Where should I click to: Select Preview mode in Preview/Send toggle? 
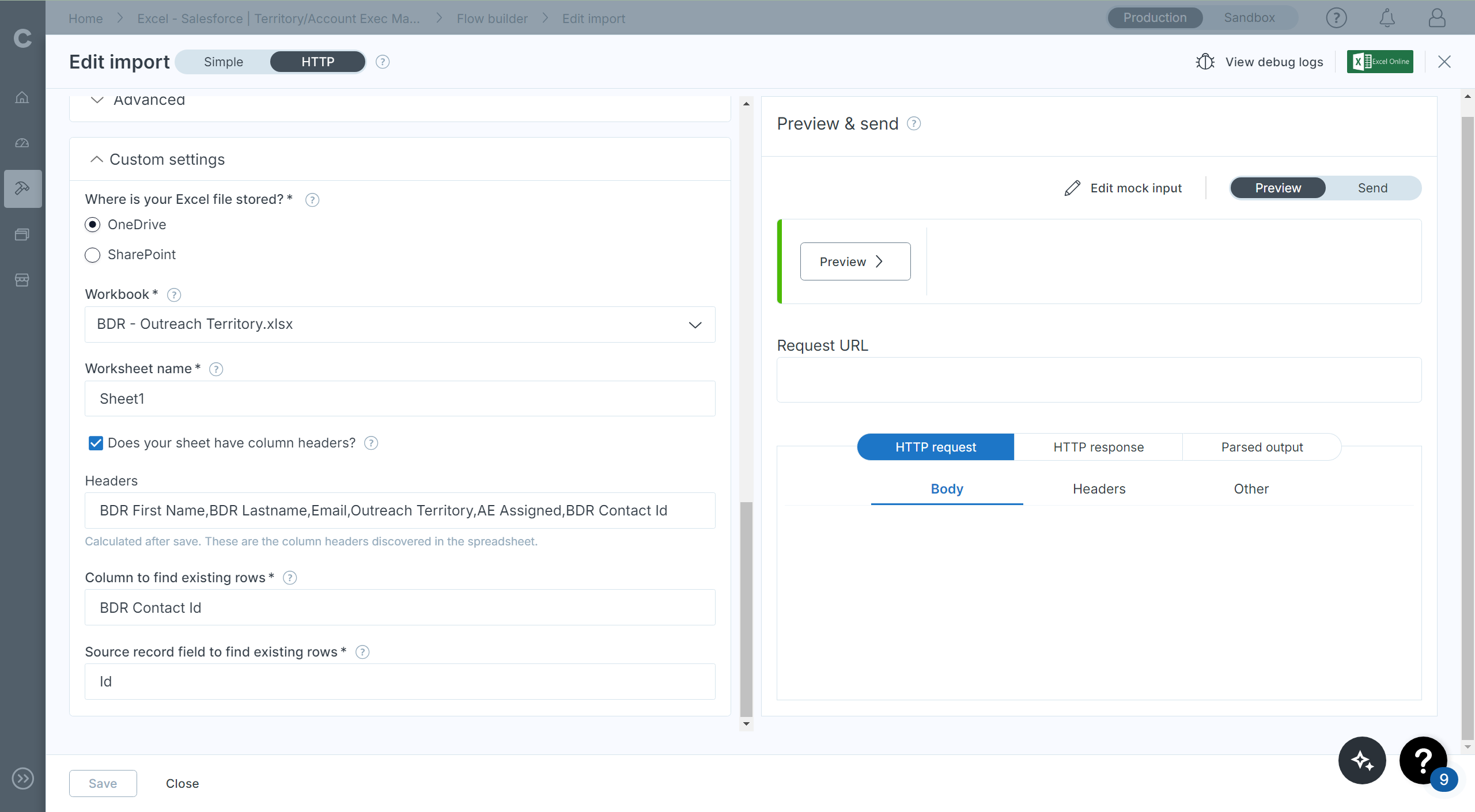(x=1278, y=188)
